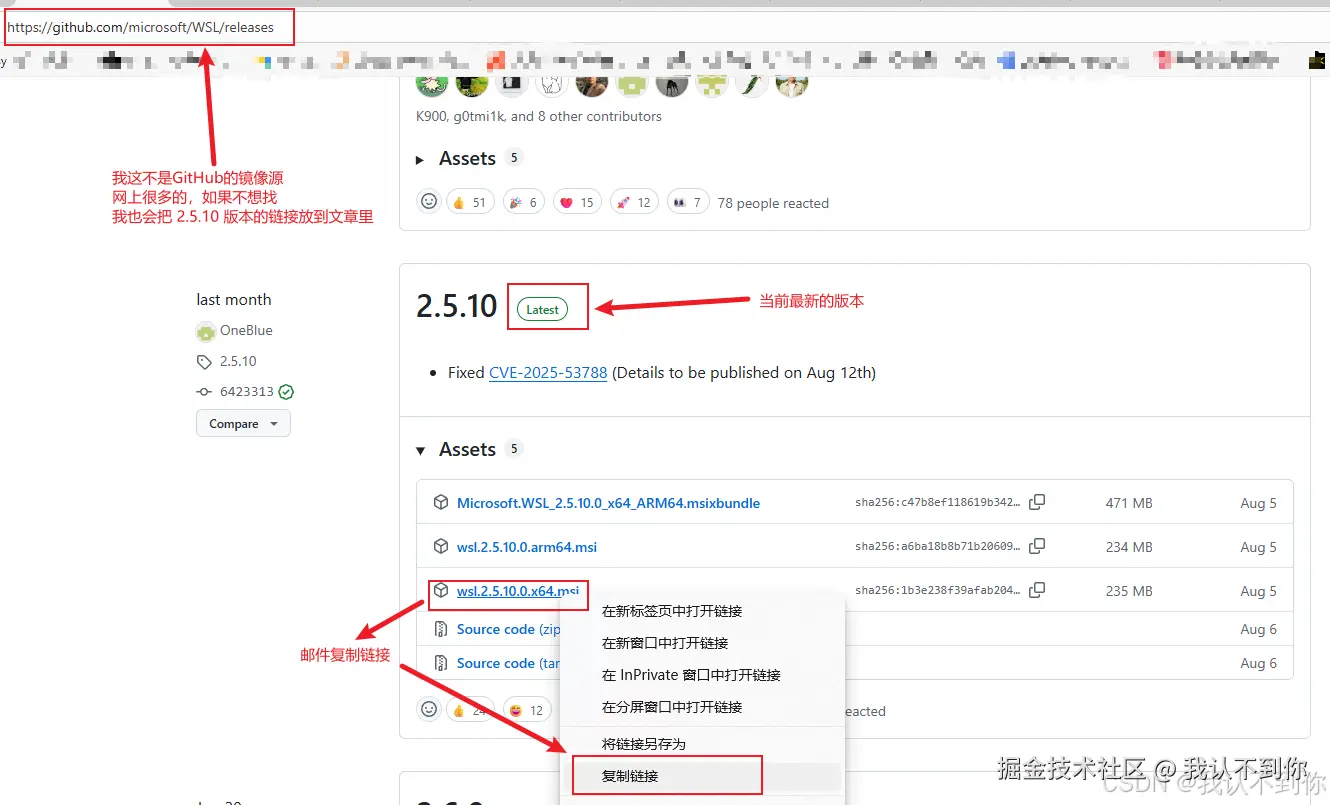Click rocket reaction showing 12
1330x805 pixels.
click(634, 202)
